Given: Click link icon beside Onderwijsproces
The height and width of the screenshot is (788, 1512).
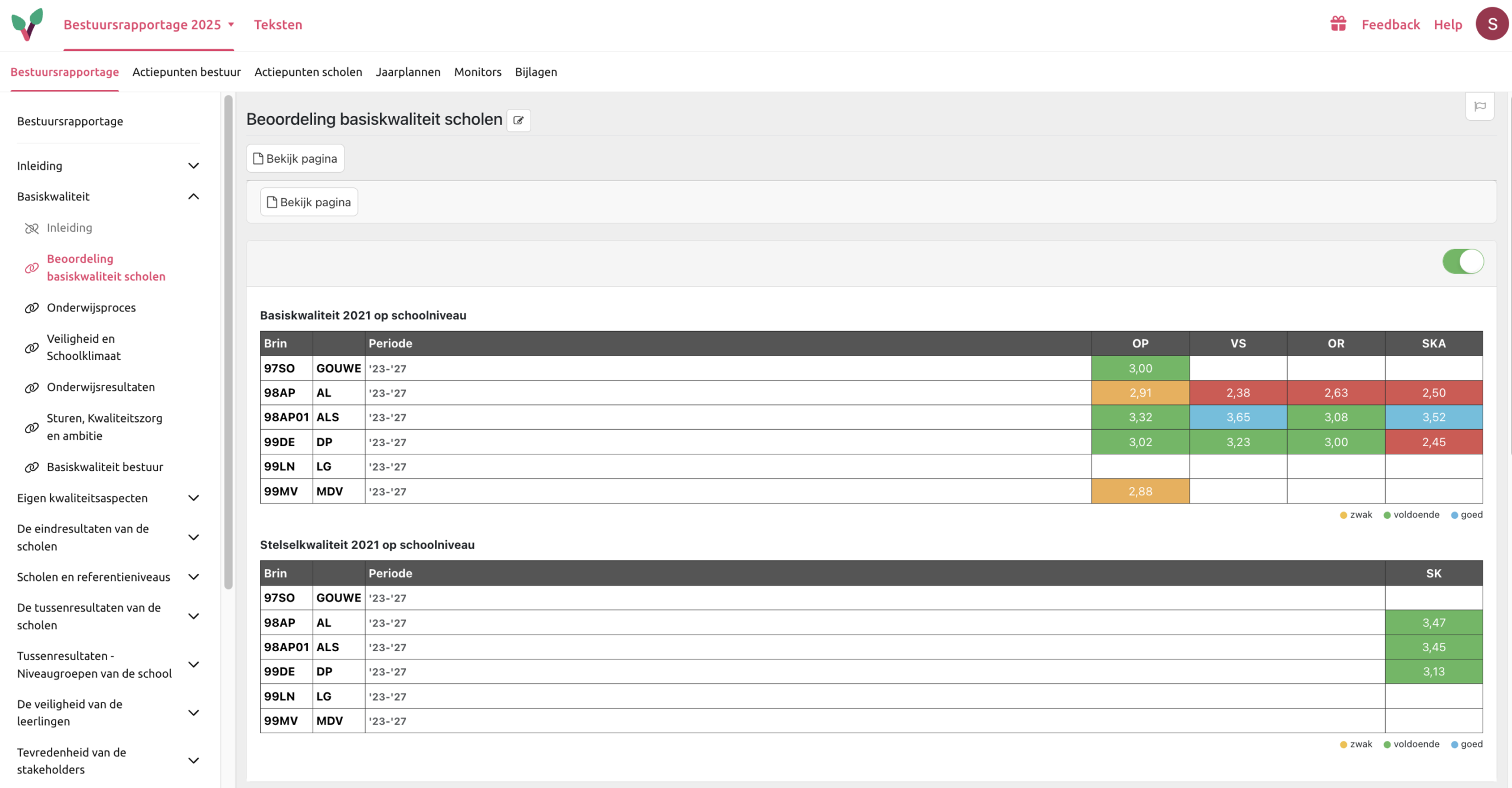Looking at the screenshot, I should (x=31, y=308).
